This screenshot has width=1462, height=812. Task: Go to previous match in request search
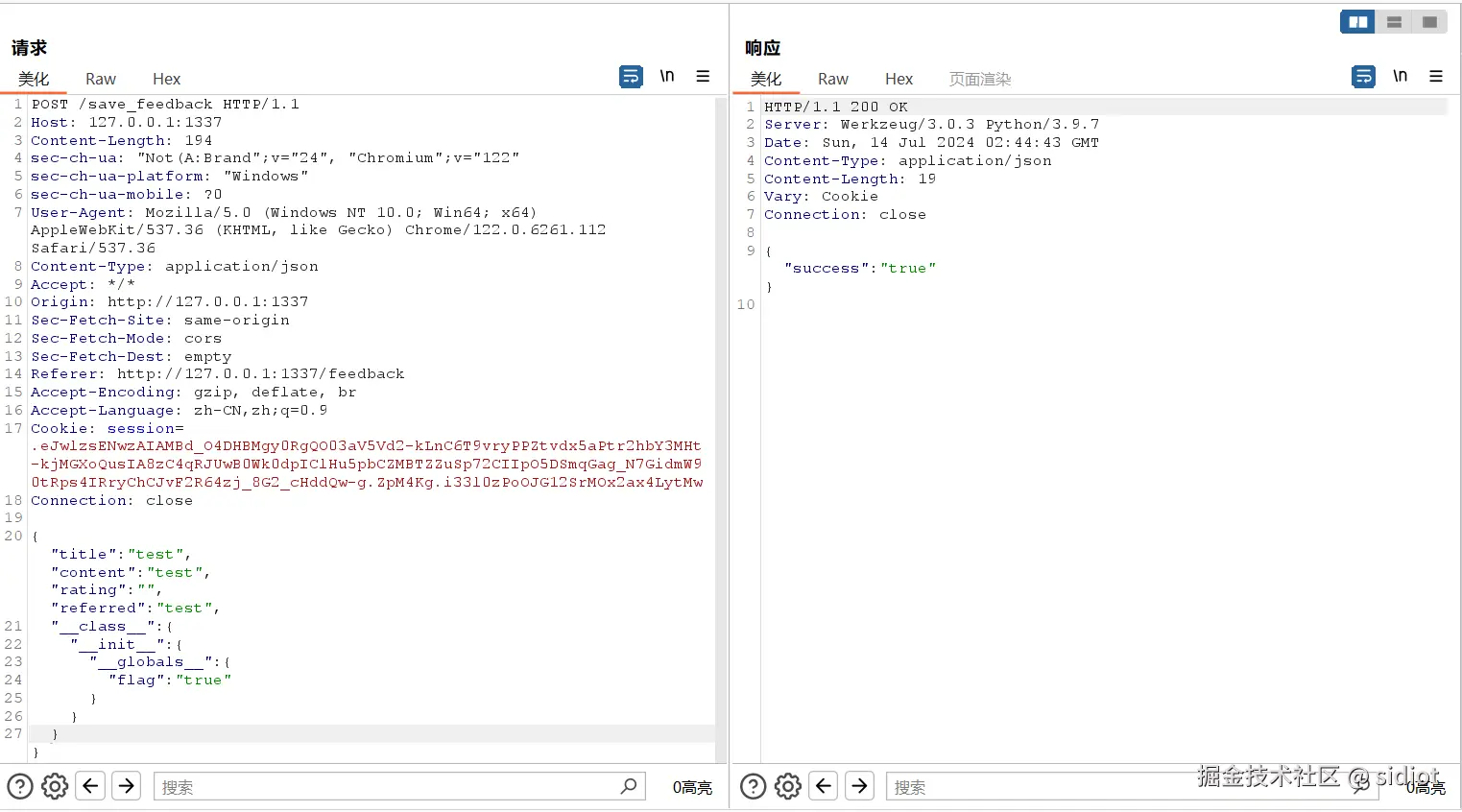tap(91, 786)
